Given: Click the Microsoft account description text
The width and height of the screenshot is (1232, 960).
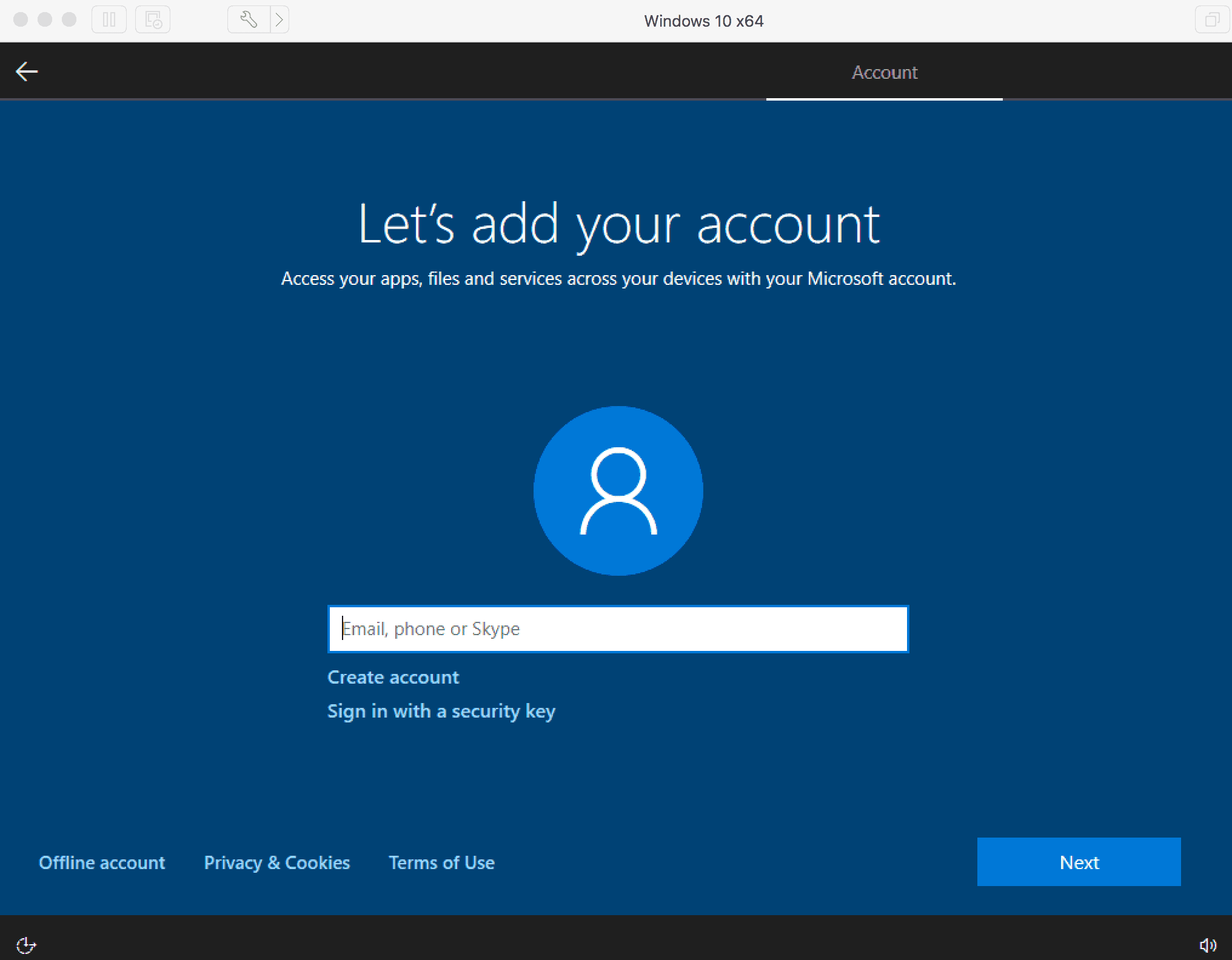Looking at the screenshot, I should pyautogui.click(x=618, y=279).
